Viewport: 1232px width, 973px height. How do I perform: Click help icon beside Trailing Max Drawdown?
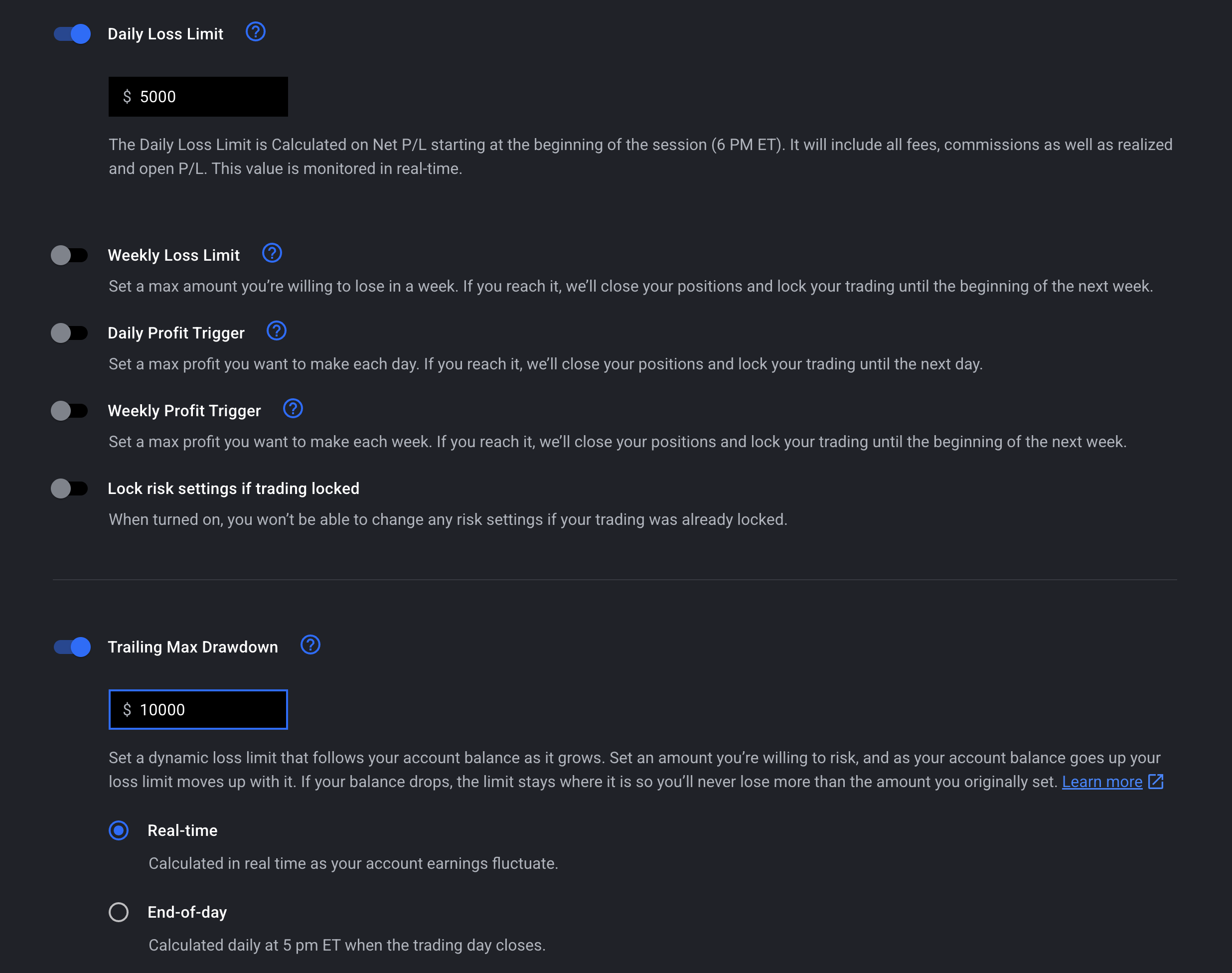coord(310,645)
